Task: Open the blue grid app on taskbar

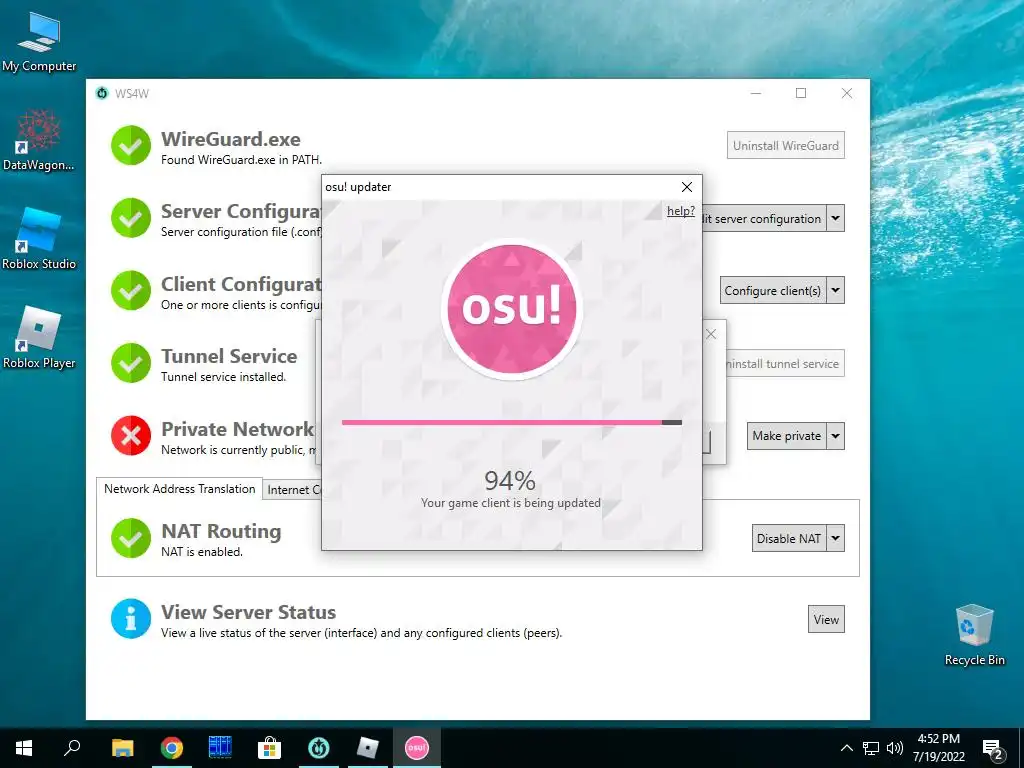Action: [220, 748]
